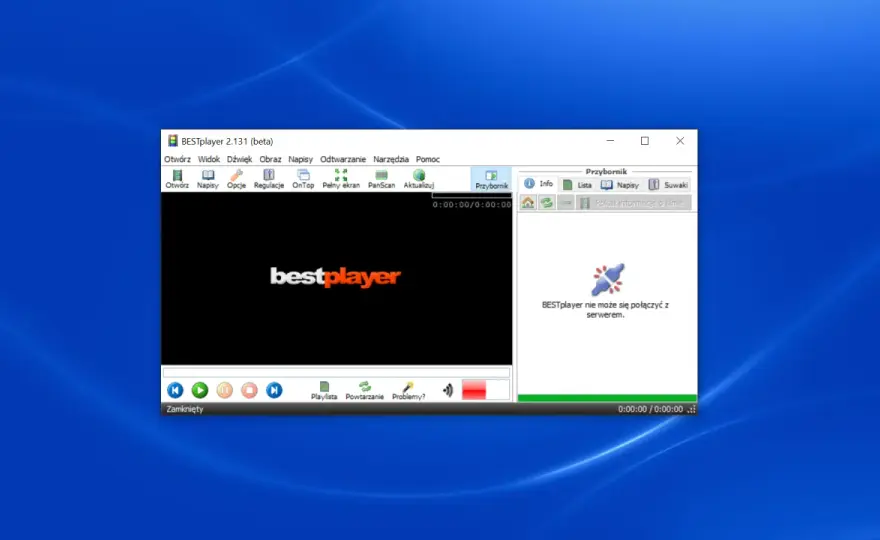Switch to the Lista tab in Przybornik

578,185
